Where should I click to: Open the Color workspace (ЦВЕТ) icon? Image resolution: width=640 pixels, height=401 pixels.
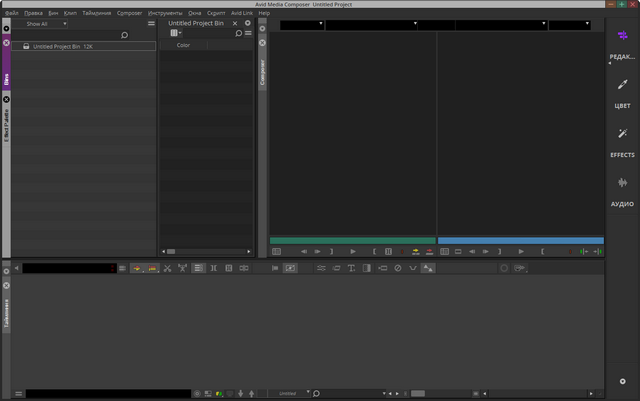(x=622, y=85)
